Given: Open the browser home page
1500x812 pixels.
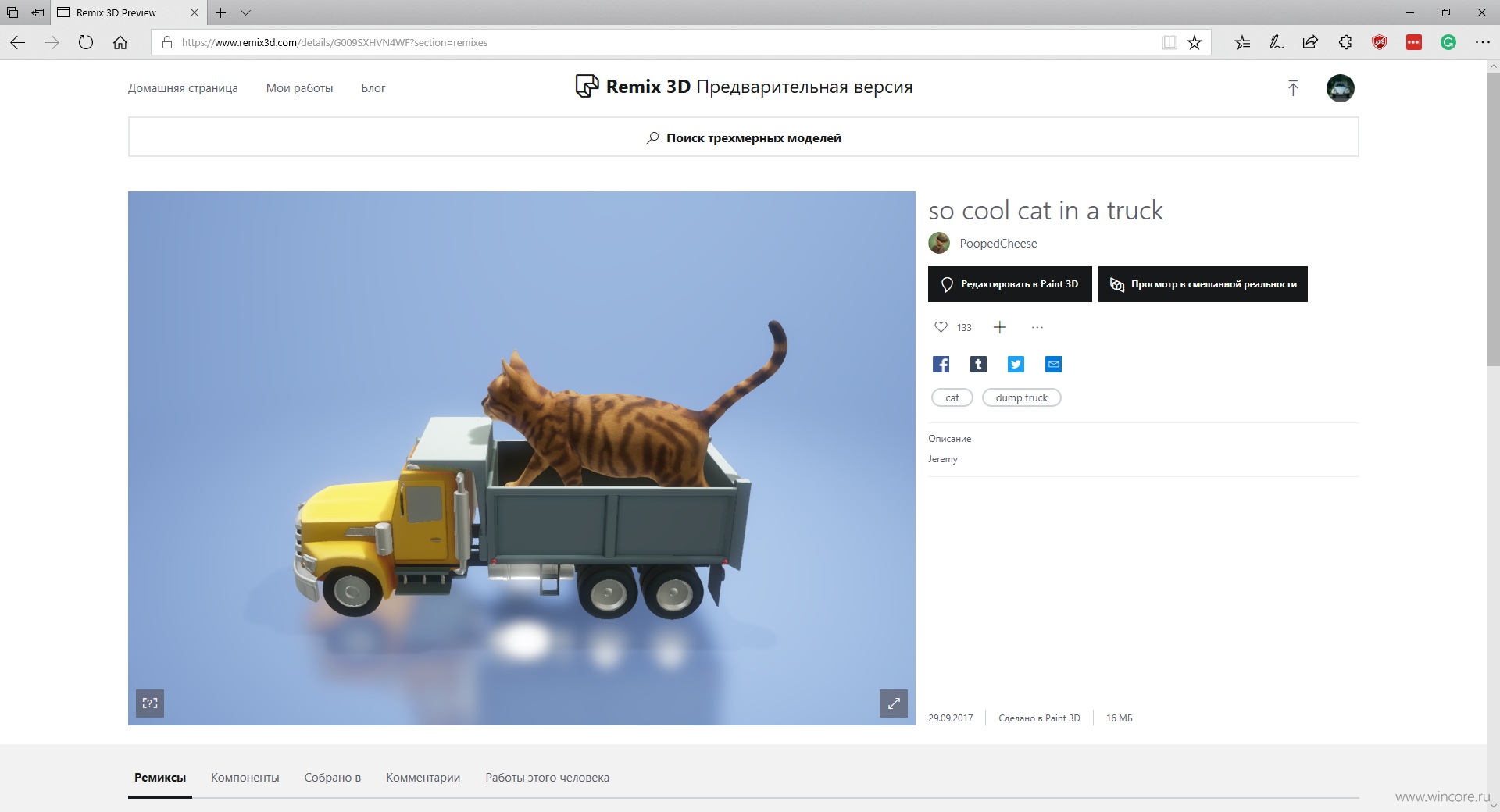Looking at the screenshot, I should (120, 42).
